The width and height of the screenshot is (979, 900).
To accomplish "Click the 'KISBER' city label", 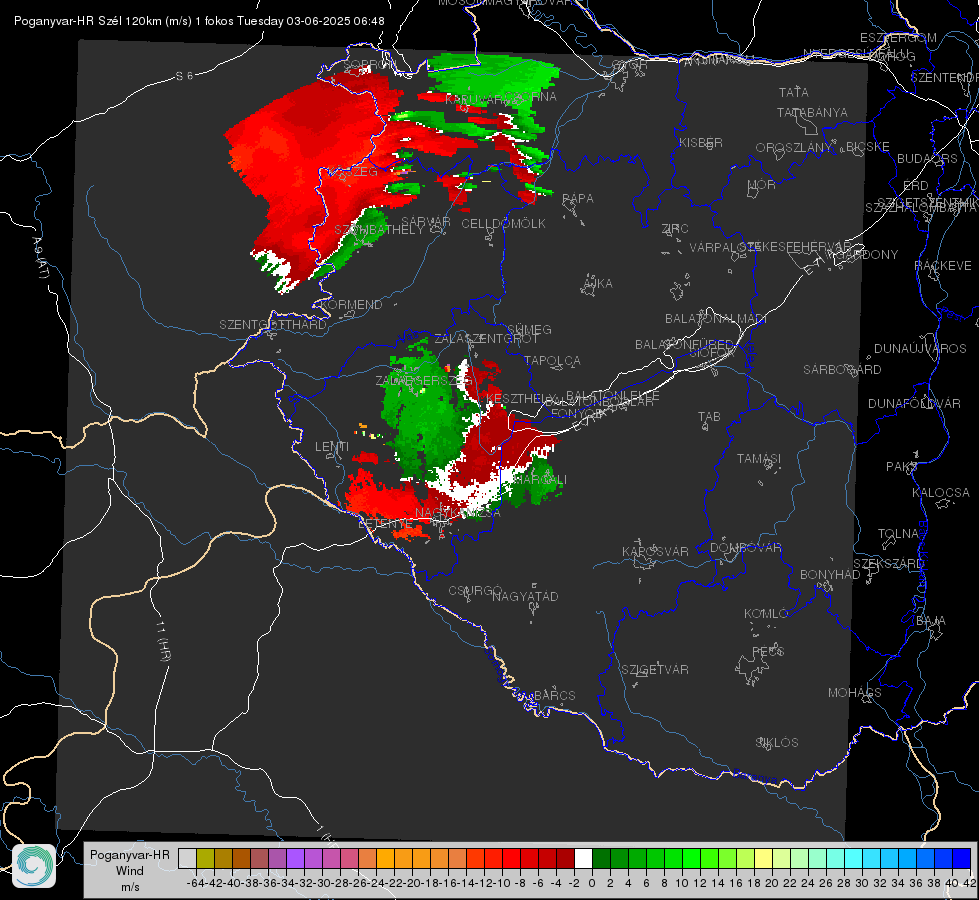I will coord(701,142).
